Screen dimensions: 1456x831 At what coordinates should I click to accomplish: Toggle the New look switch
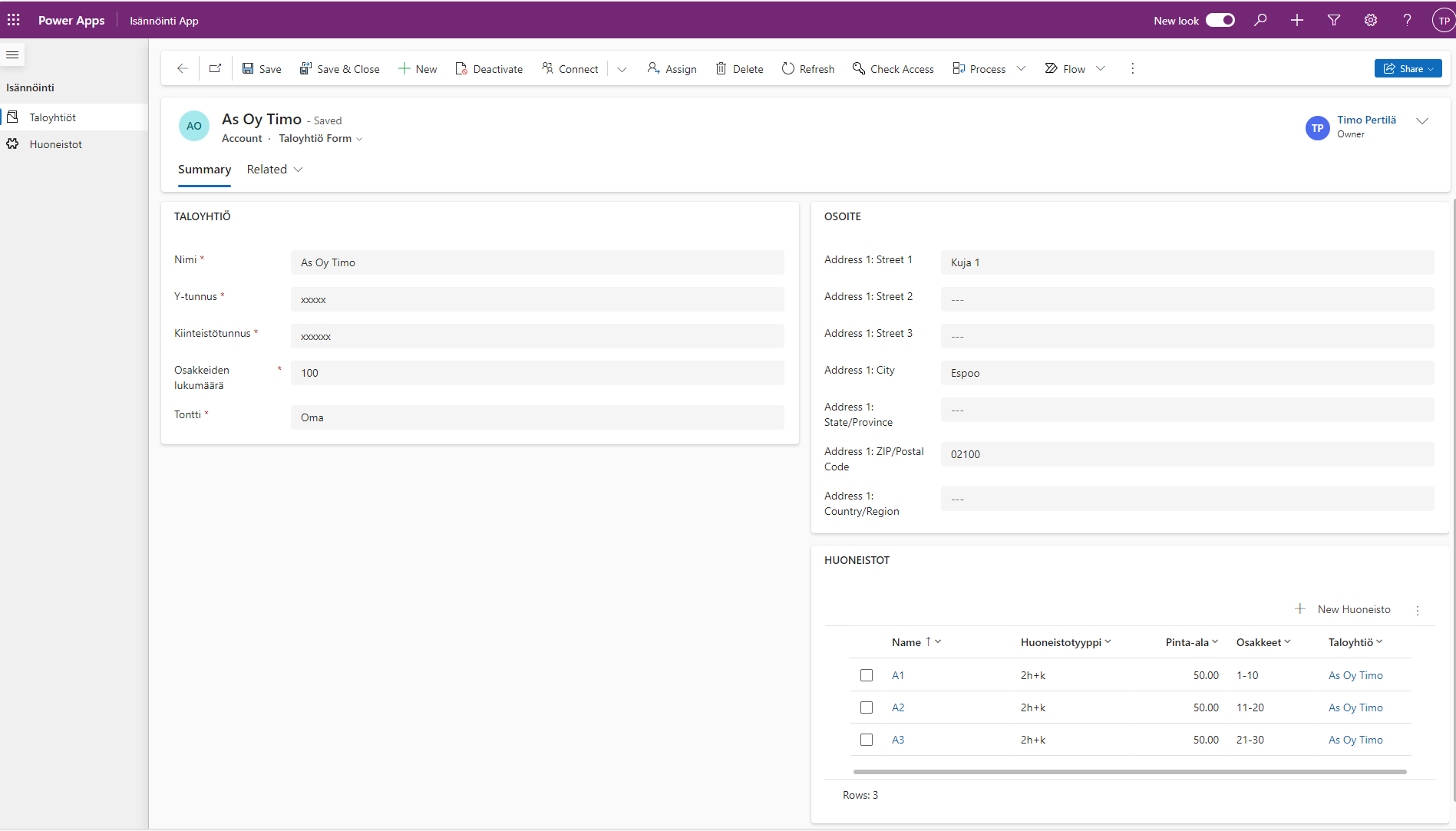coord(1220,20)
